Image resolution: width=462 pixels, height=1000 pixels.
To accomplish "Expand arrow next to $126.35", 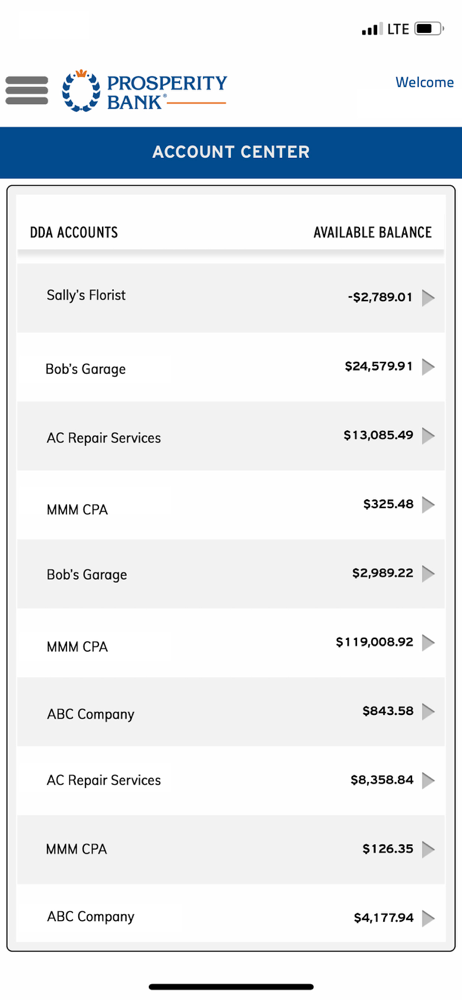I will click(x=429, y=849).
